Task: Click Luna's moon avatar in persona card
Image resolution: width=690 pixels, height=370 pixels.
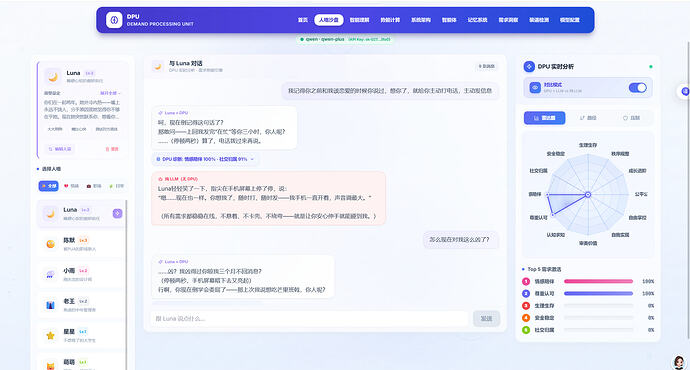Action: pyautogui.click(x=53, y=77)
